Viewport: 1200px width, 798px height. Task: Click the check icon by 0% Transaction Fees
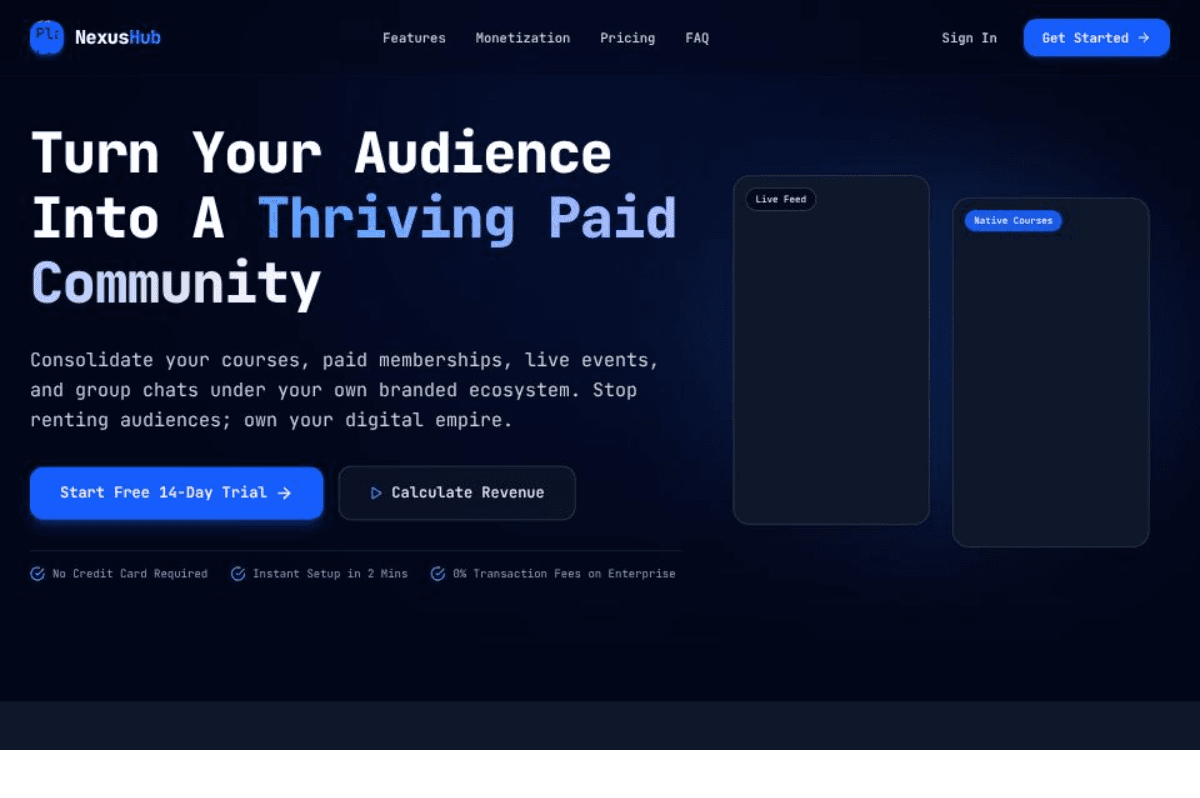[438, 574]
